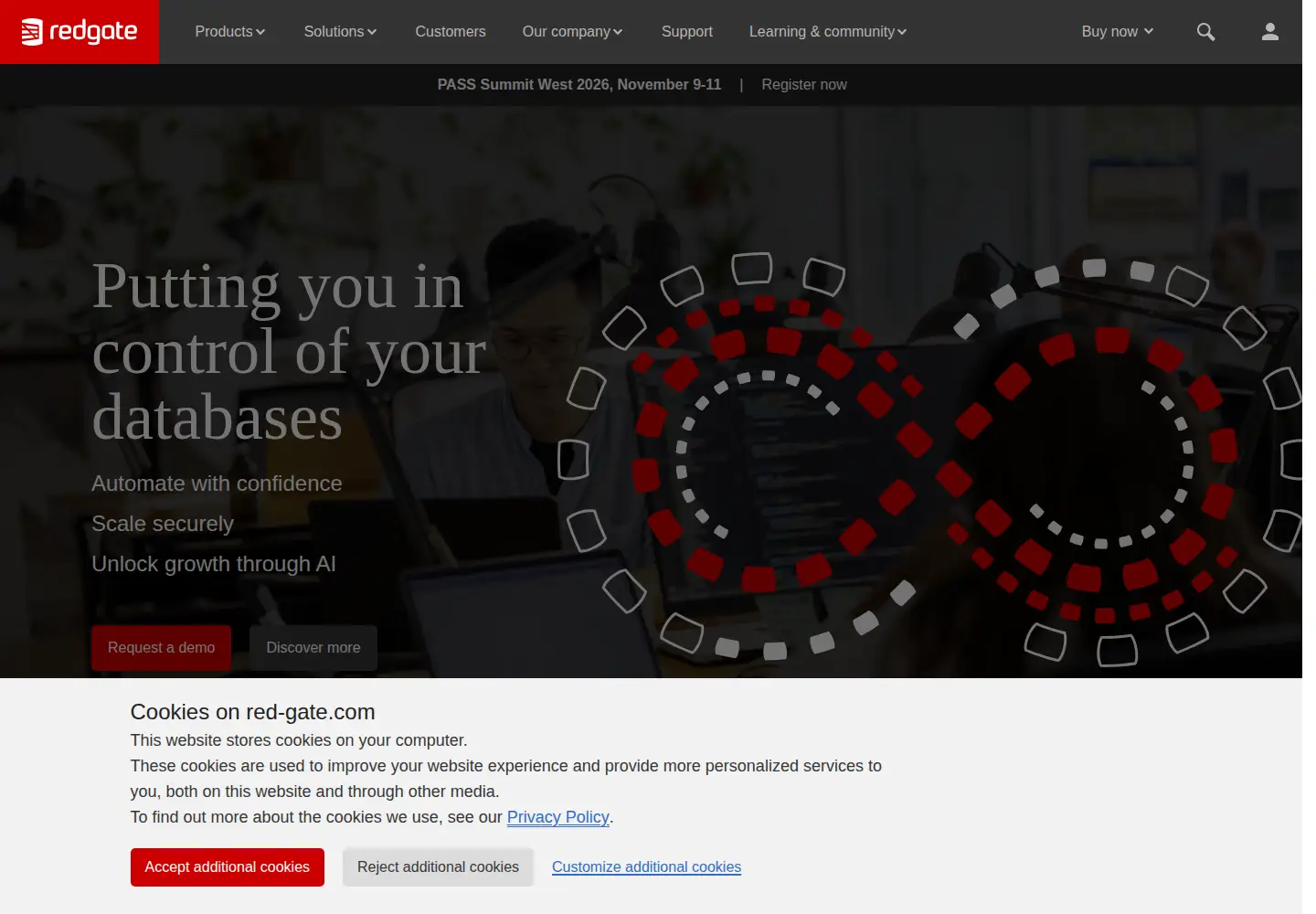Image resolution: width=1316 pixels, height=914 pixels.
Task: Click the Redgate logo
Action: [80, 32]
